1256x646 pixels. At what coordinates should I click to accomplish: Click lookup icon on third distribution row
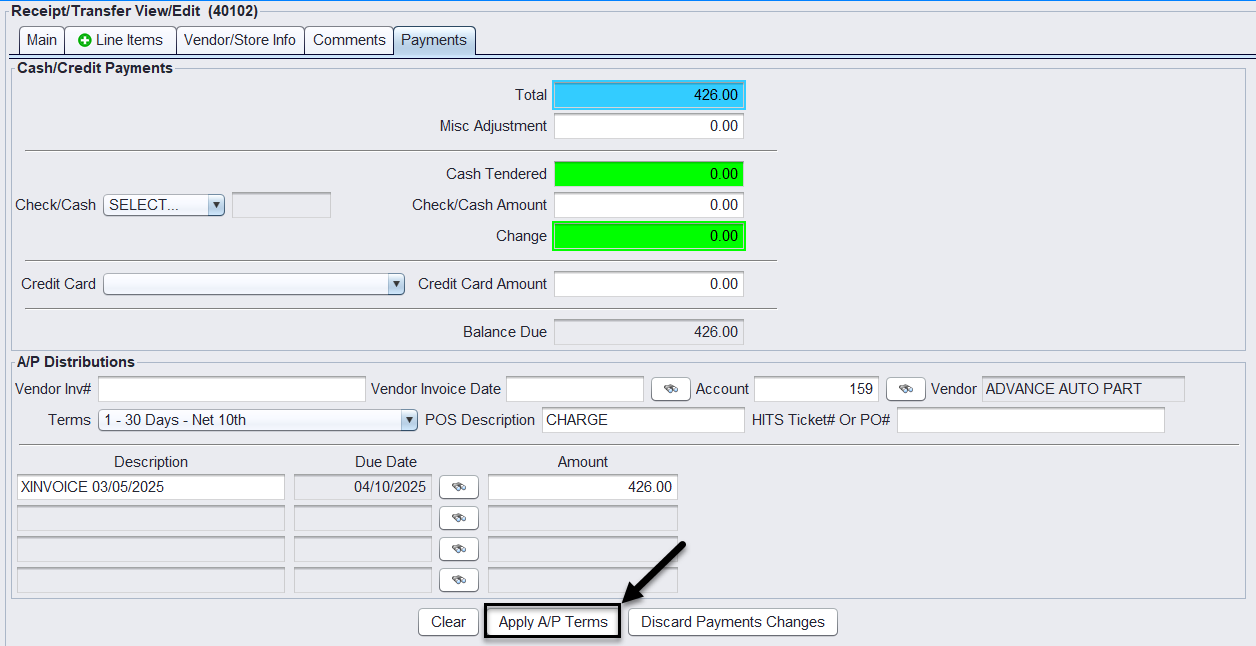[x=459, y=549]
